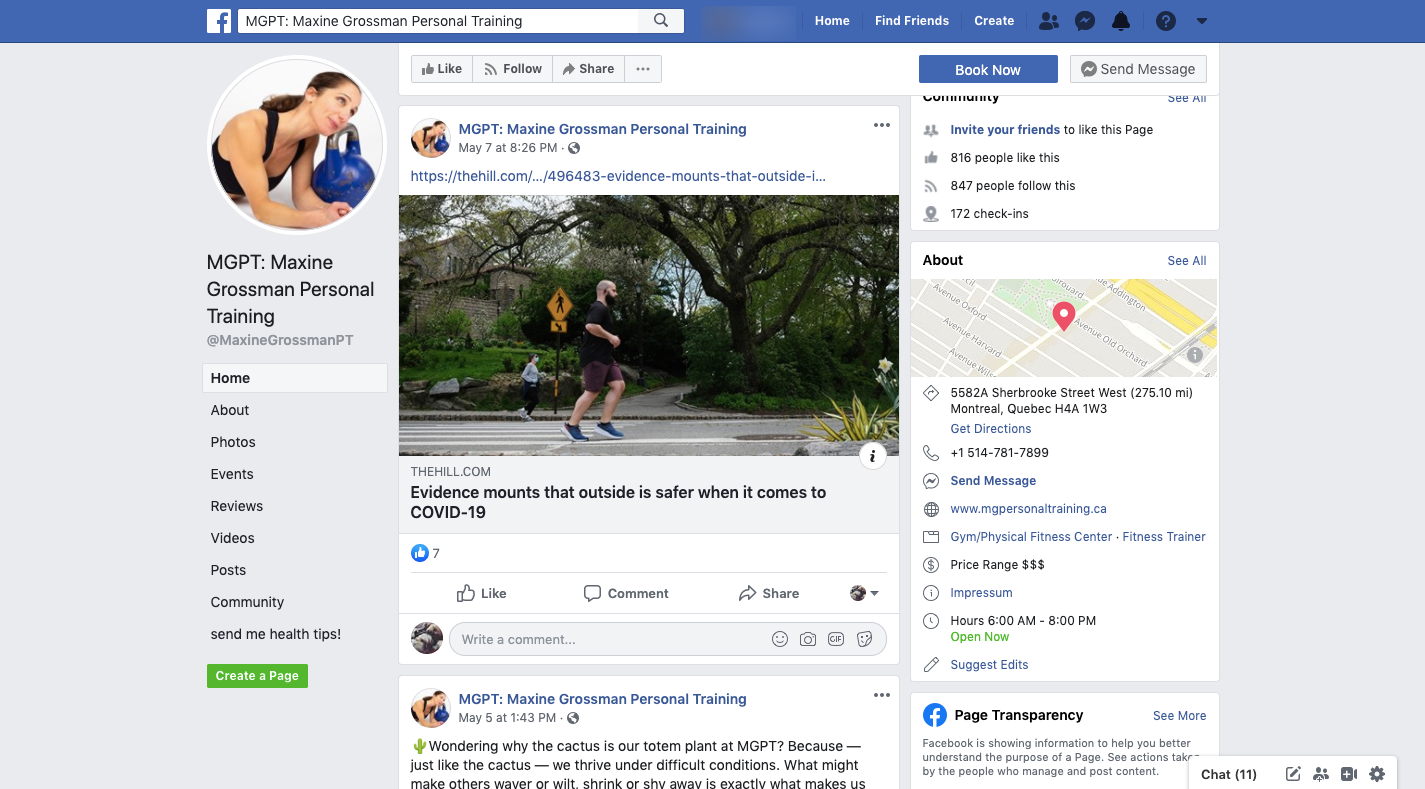Open the About section in sidebar
This screenshot has width=1425, height=789.
tap(230, 410)
